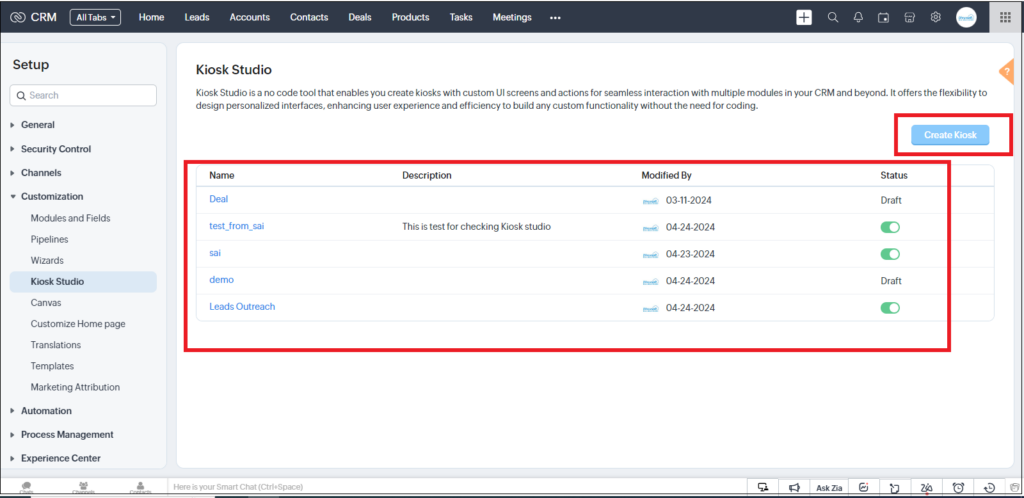Open Translations settings
The image size is (1024, 498).
tap(56, 345)
